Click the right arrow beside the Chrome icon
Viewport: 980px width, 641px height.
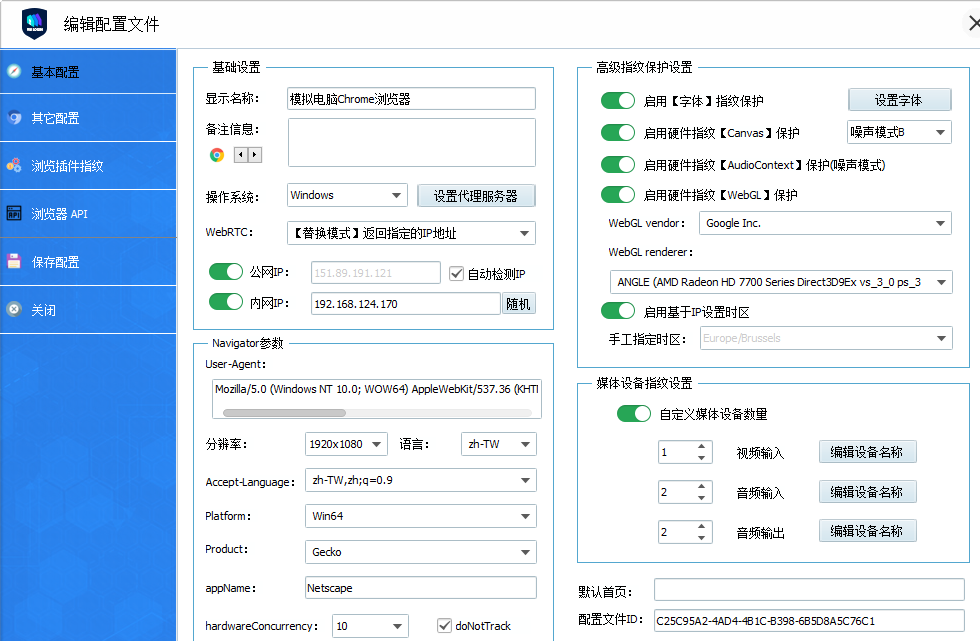pos(253,154)
